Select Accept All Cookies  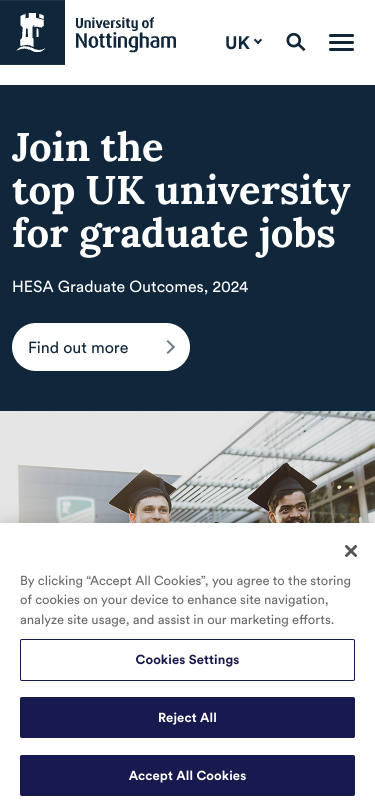(x=188, y=775)
